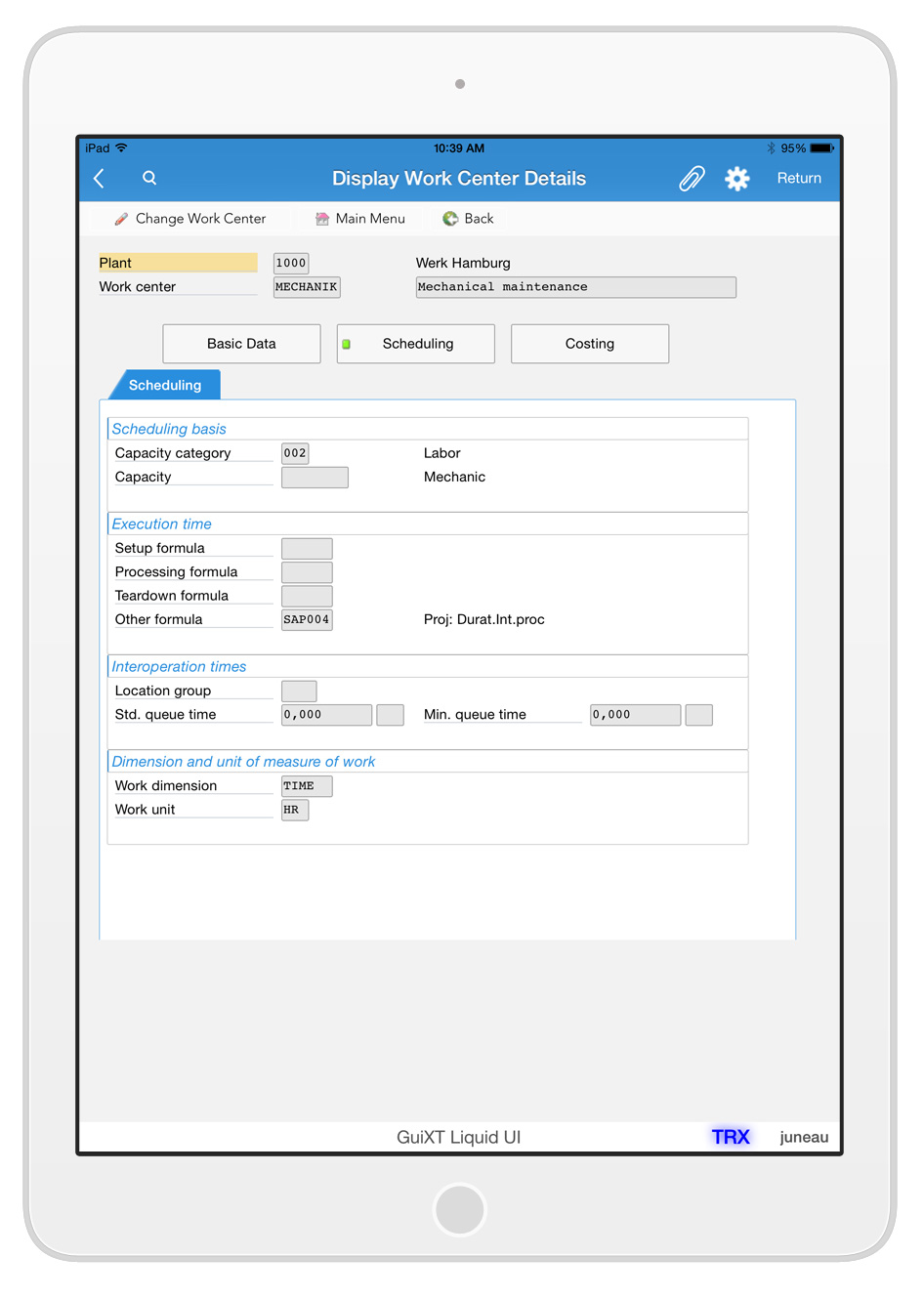Open the Costing view

pyautogui.click(x=589, y=344)
